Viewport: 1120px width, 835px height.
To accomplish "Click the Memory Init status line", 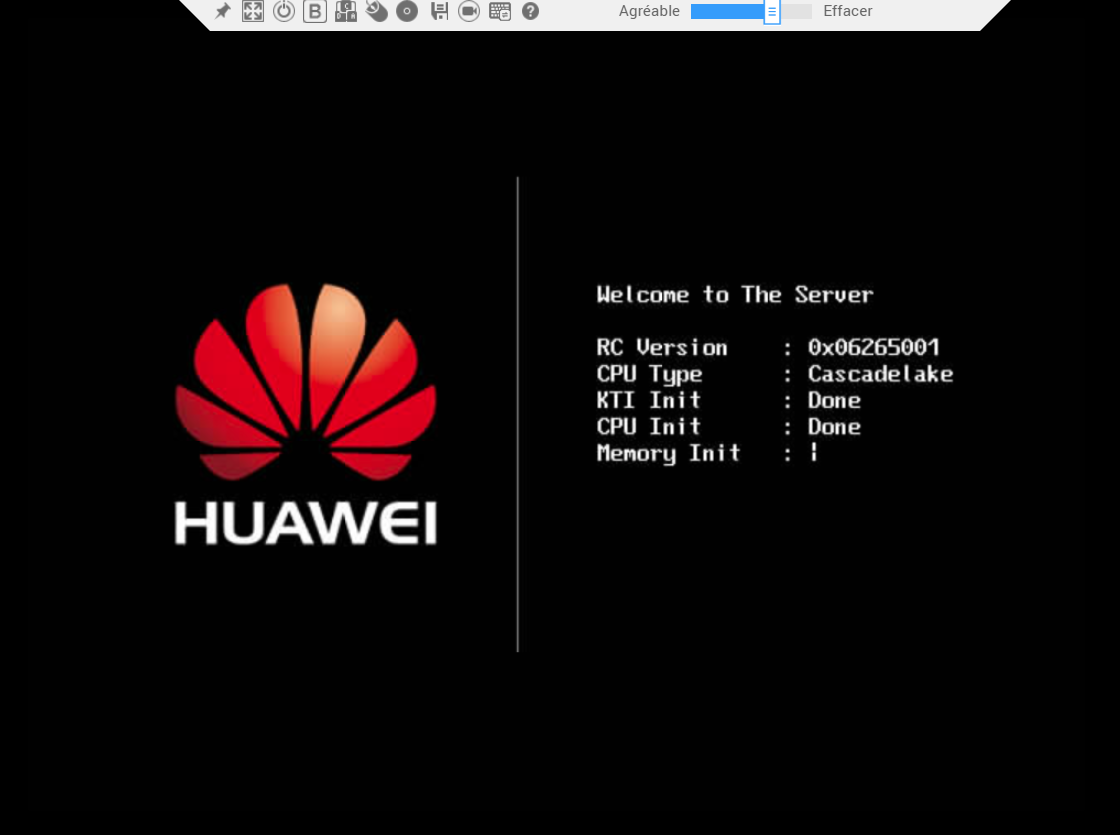I will 707,453.
